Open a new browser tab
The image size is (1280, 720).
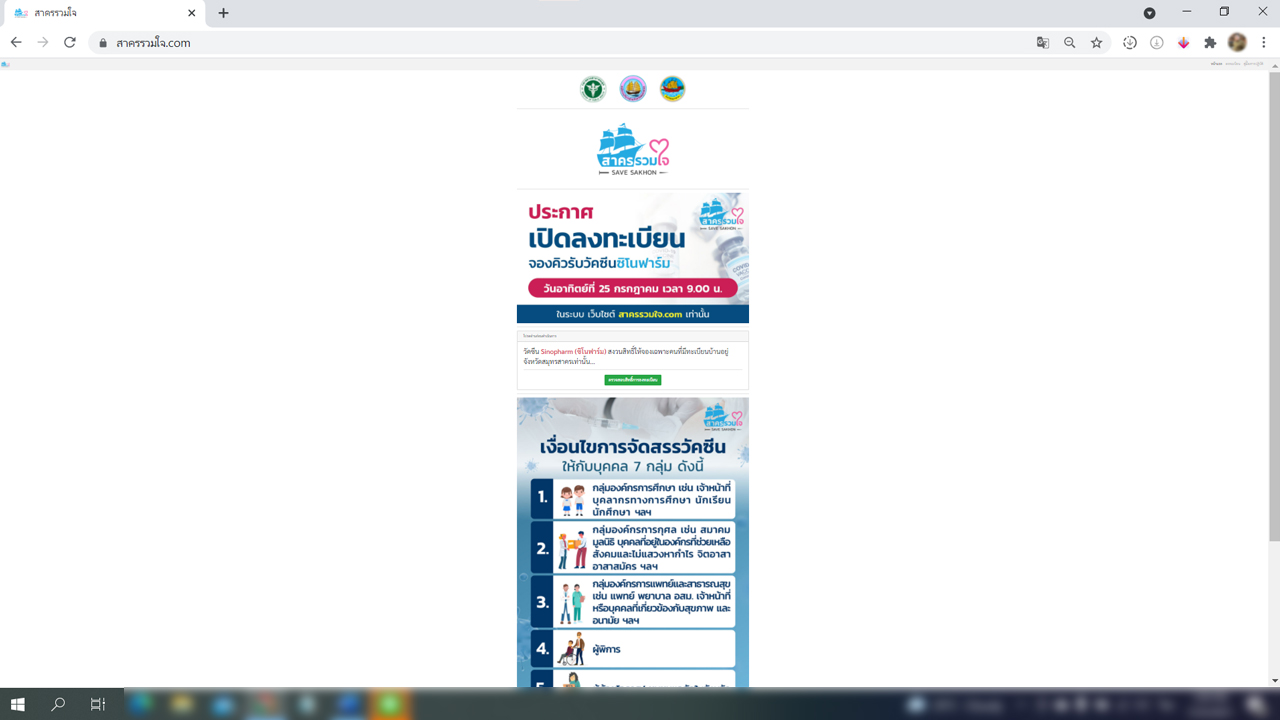point(223,13)
